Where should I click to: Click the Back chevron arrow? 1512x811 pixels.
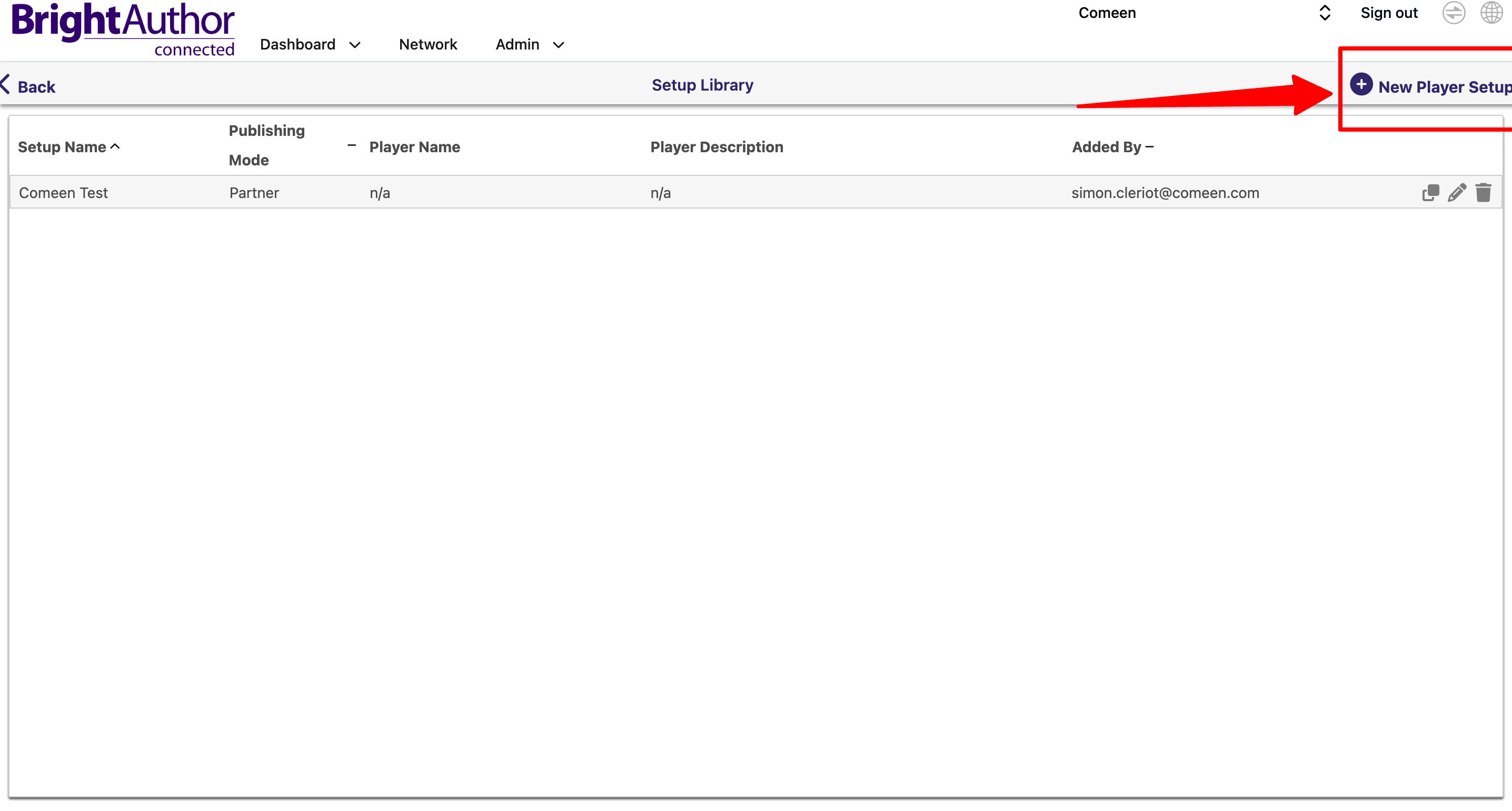click(5, 85)
